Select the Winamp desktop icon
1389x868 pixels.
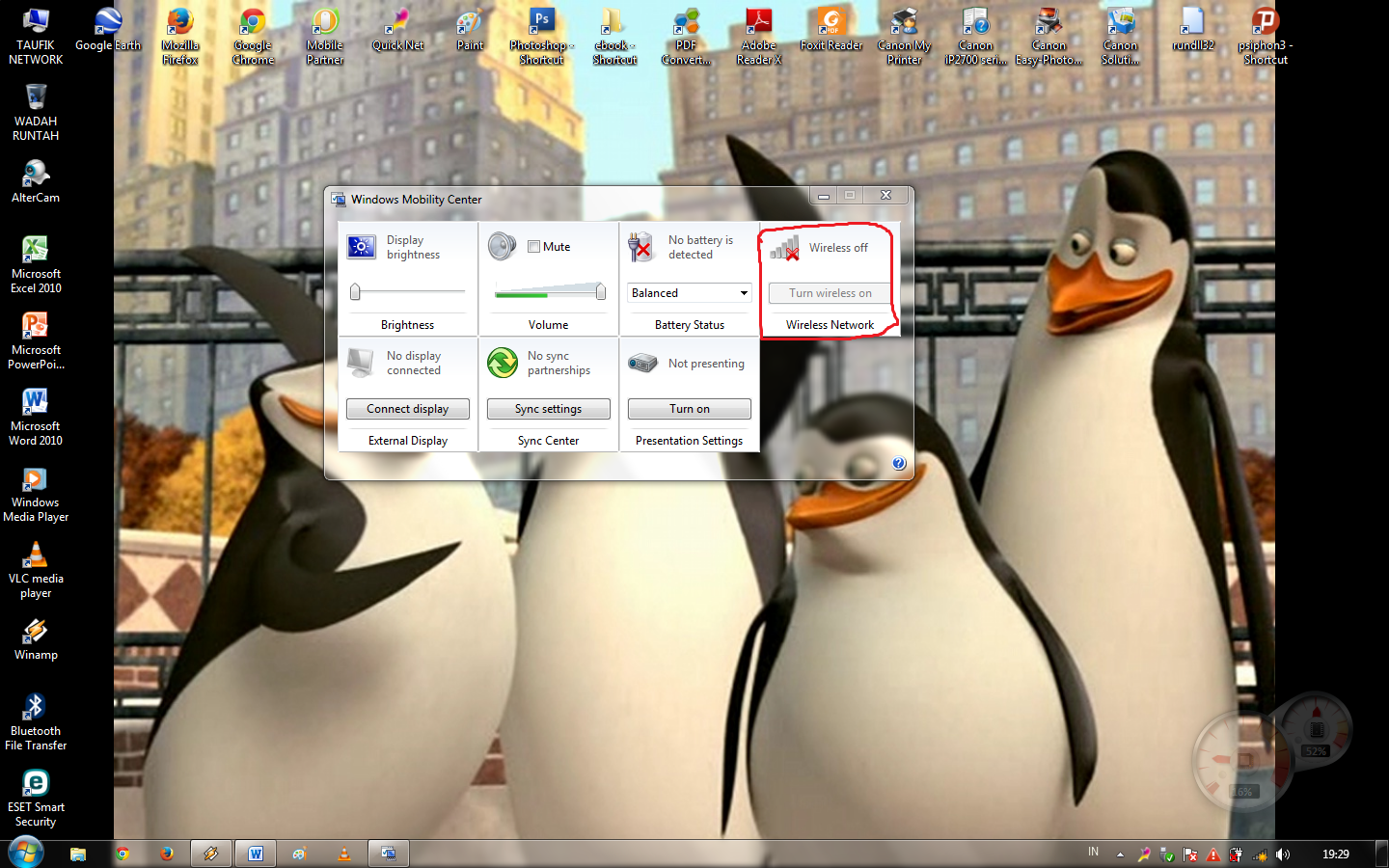pyautogui.click(x=36, y=639)
